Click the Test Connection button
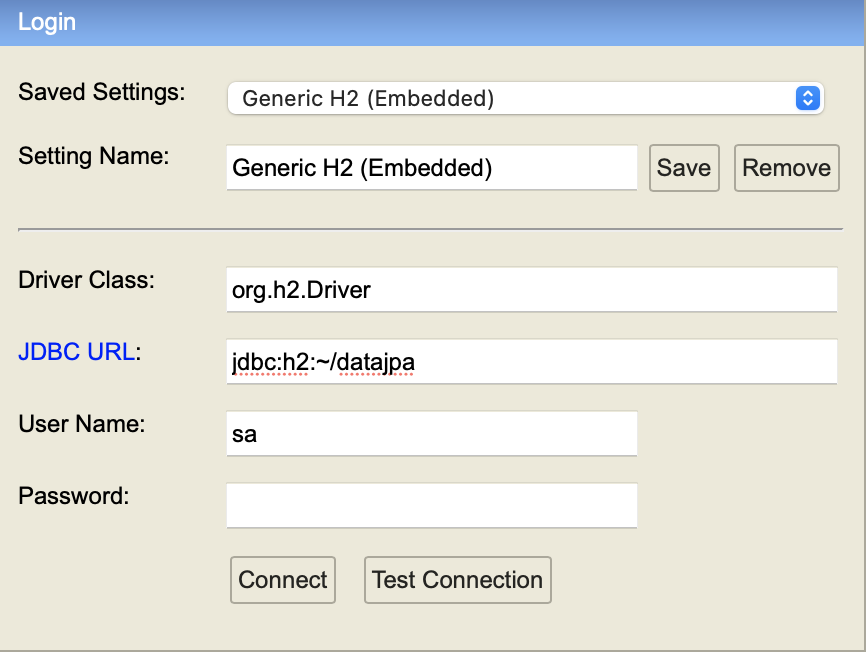This screenshot has width=868, height=656. click(x=458, y=580)
